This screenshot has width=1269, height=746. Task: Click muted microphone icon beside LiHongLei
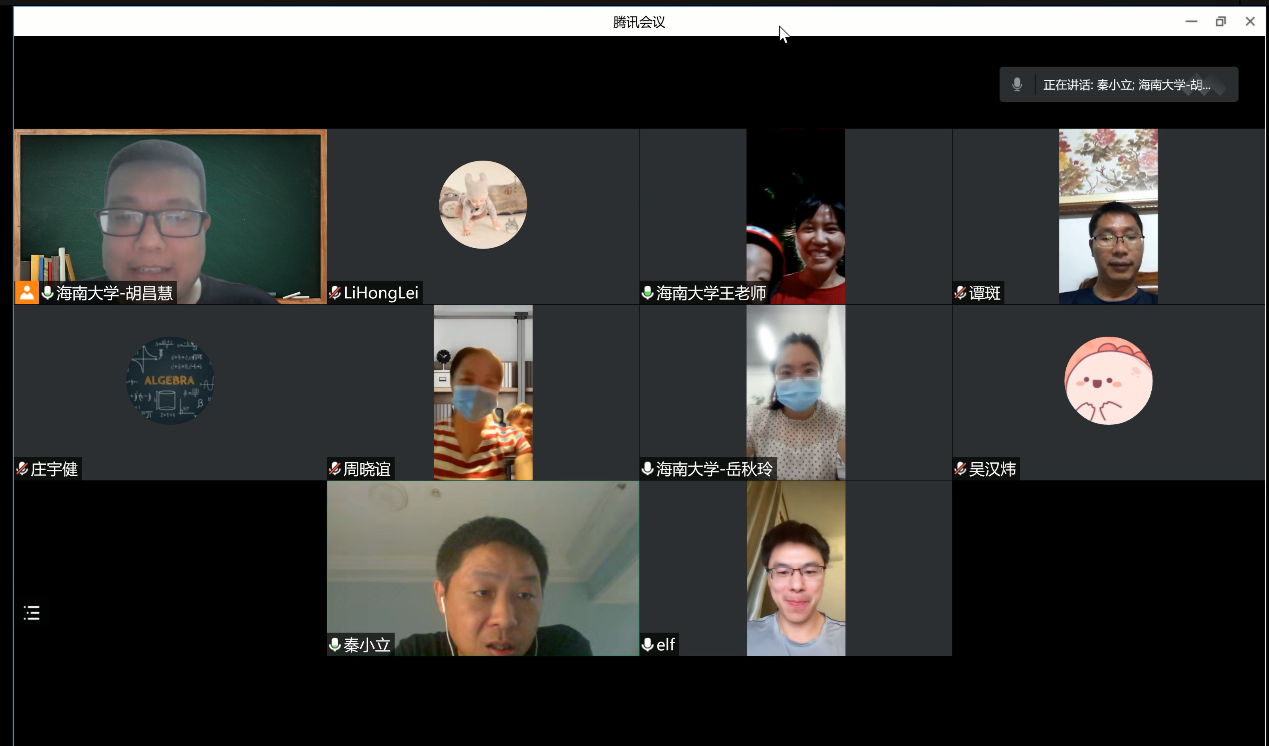(x=335, y=293)
